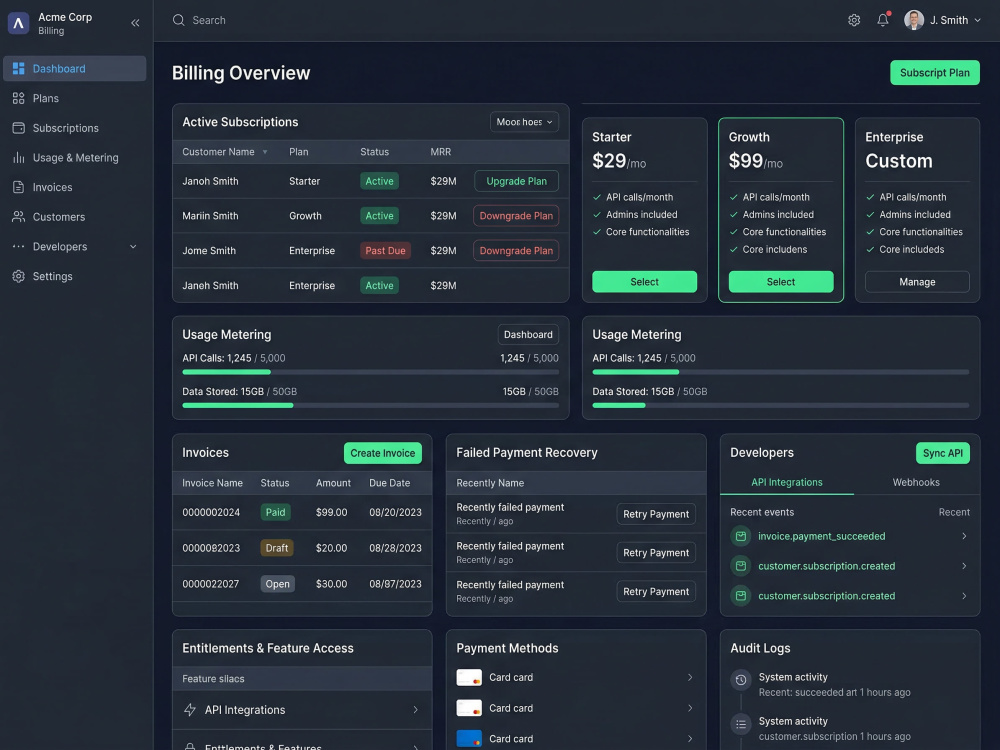Screen dimensions: 1000x750
Task: Click invoice.payment_succeeded event icon
Action: [x=740, y=536]
